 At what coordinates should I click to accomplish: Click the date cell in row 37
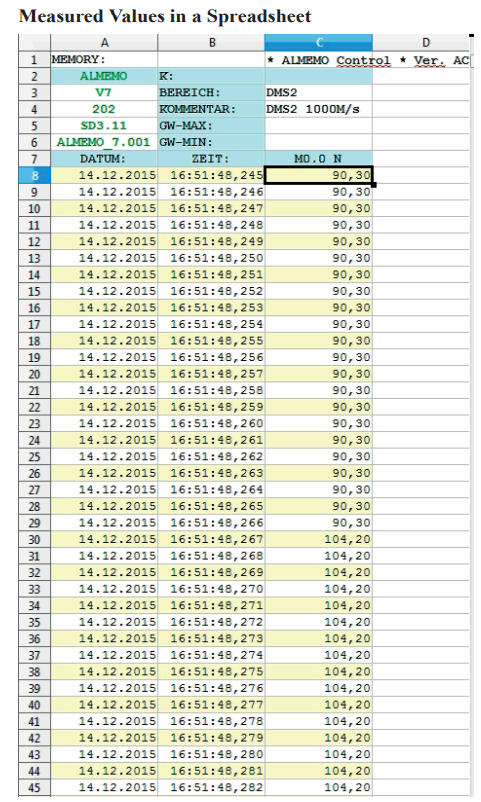(x=104, y=655)
